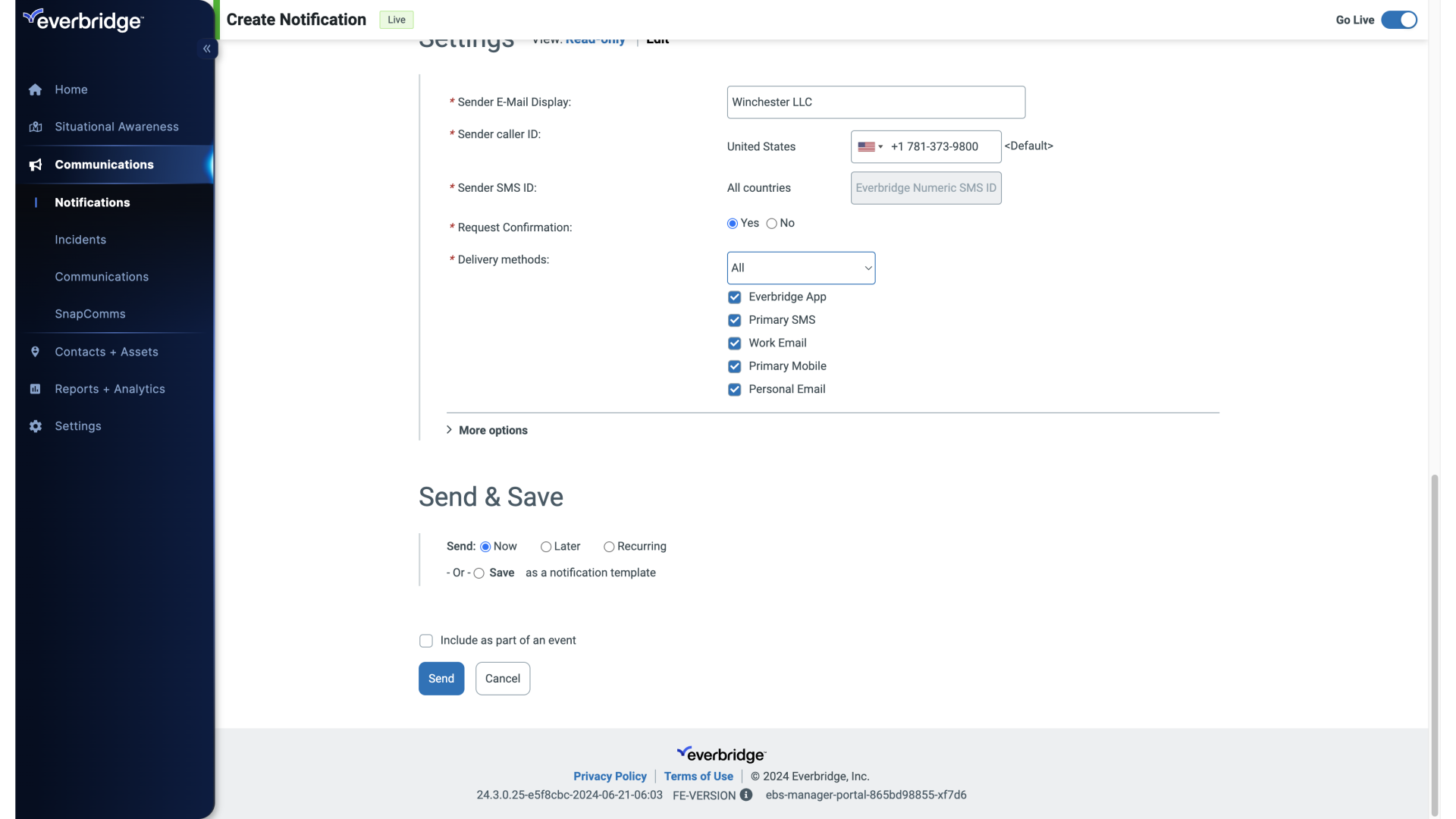Click the Sender E-Mail Display field
Viewport: 1456px width, 819px height.
click(875, 102)
